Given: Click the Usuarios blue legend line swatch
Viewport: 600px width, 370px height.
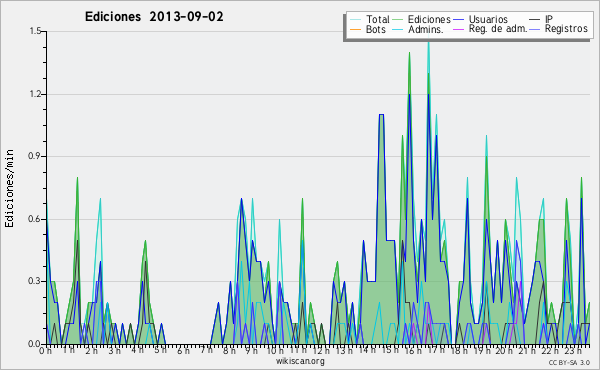Looking at the screenshot, I should tap(458, 20).
